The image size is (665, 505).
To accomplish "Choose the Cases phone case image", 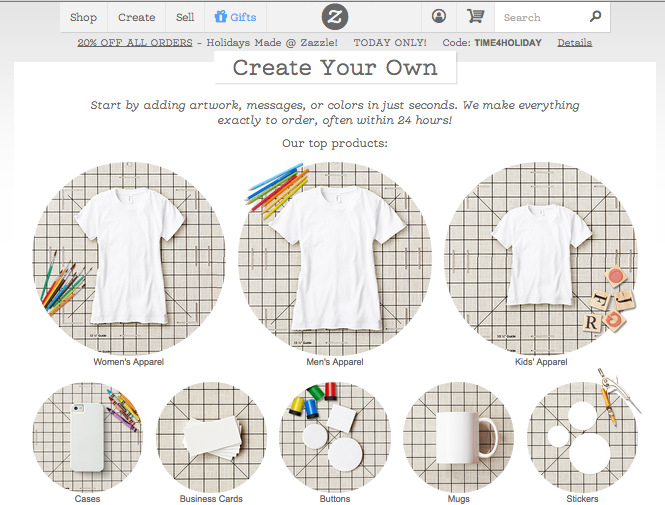I will point(87,437).
